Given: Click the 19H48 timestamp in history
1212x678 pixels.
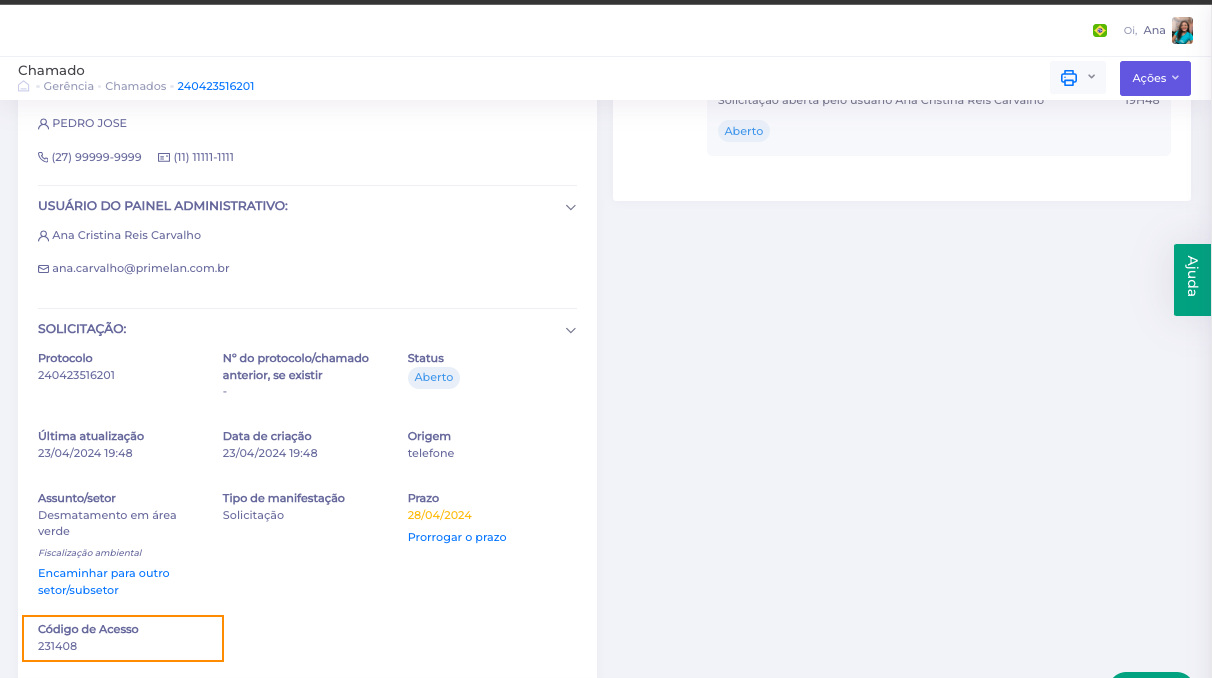Looking at the screenshot, I should (x=1141, y=101).
